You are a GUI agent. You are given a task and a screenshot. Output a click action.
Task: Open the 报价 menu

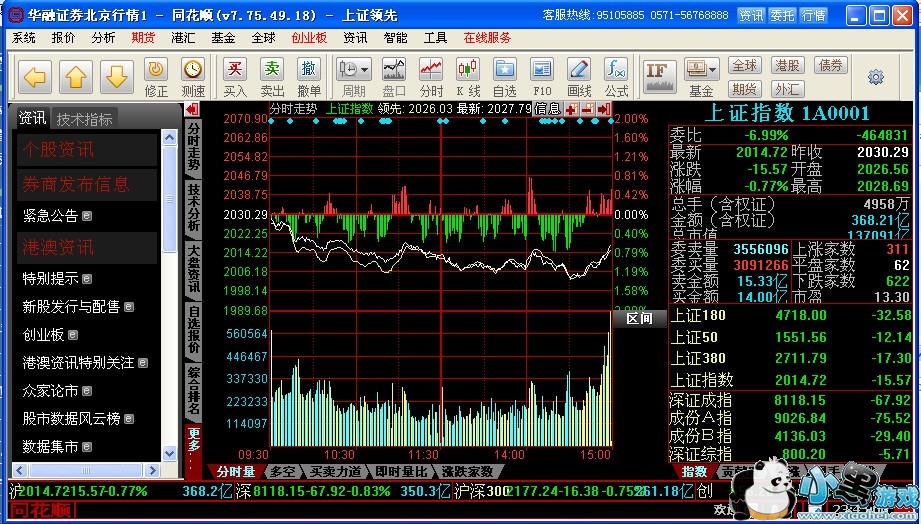pyautogui.click(x=63, y=38)
